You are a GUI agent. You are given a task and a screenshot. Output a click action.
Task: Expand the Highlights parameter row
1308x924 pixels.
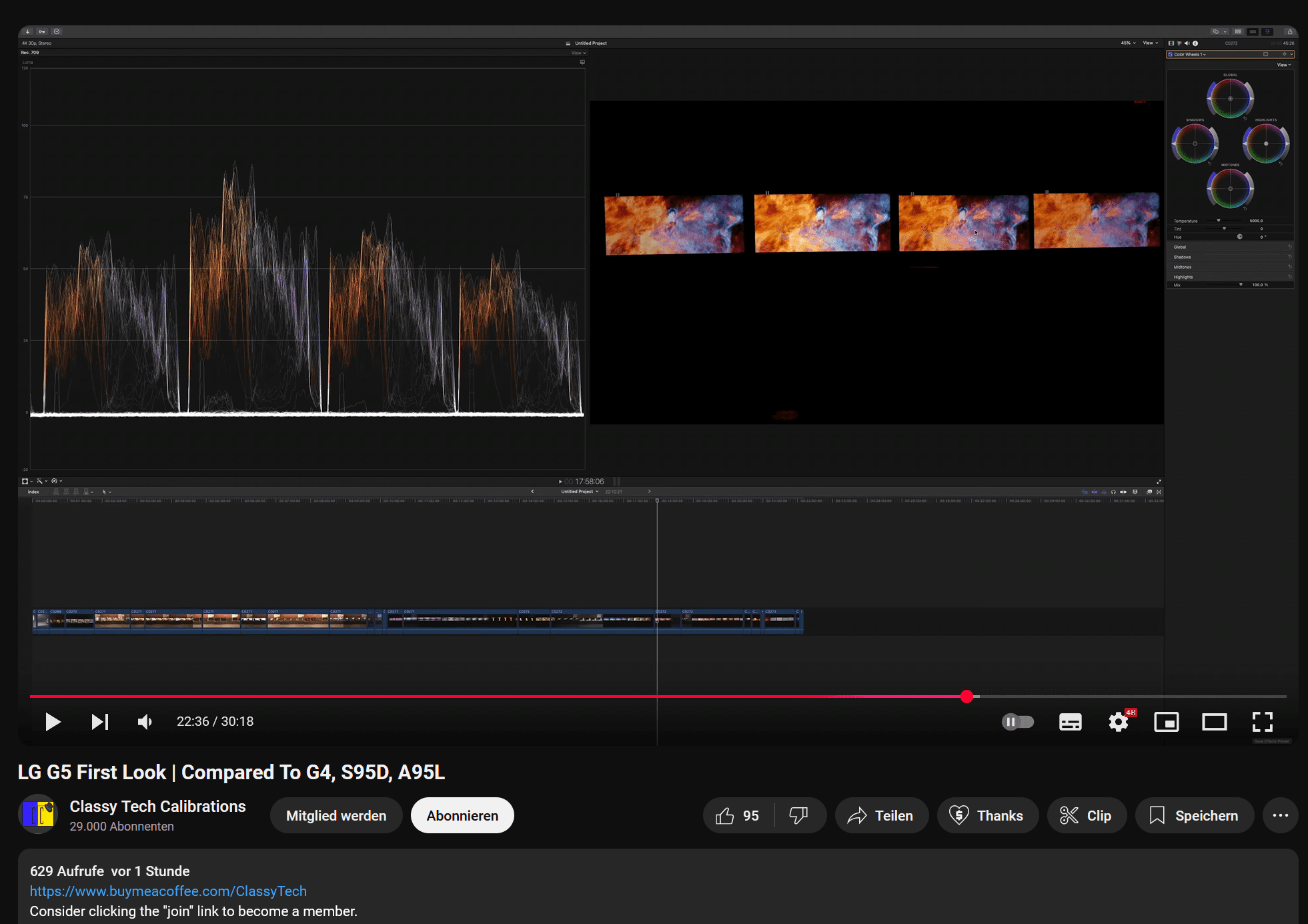point(1231,277)
